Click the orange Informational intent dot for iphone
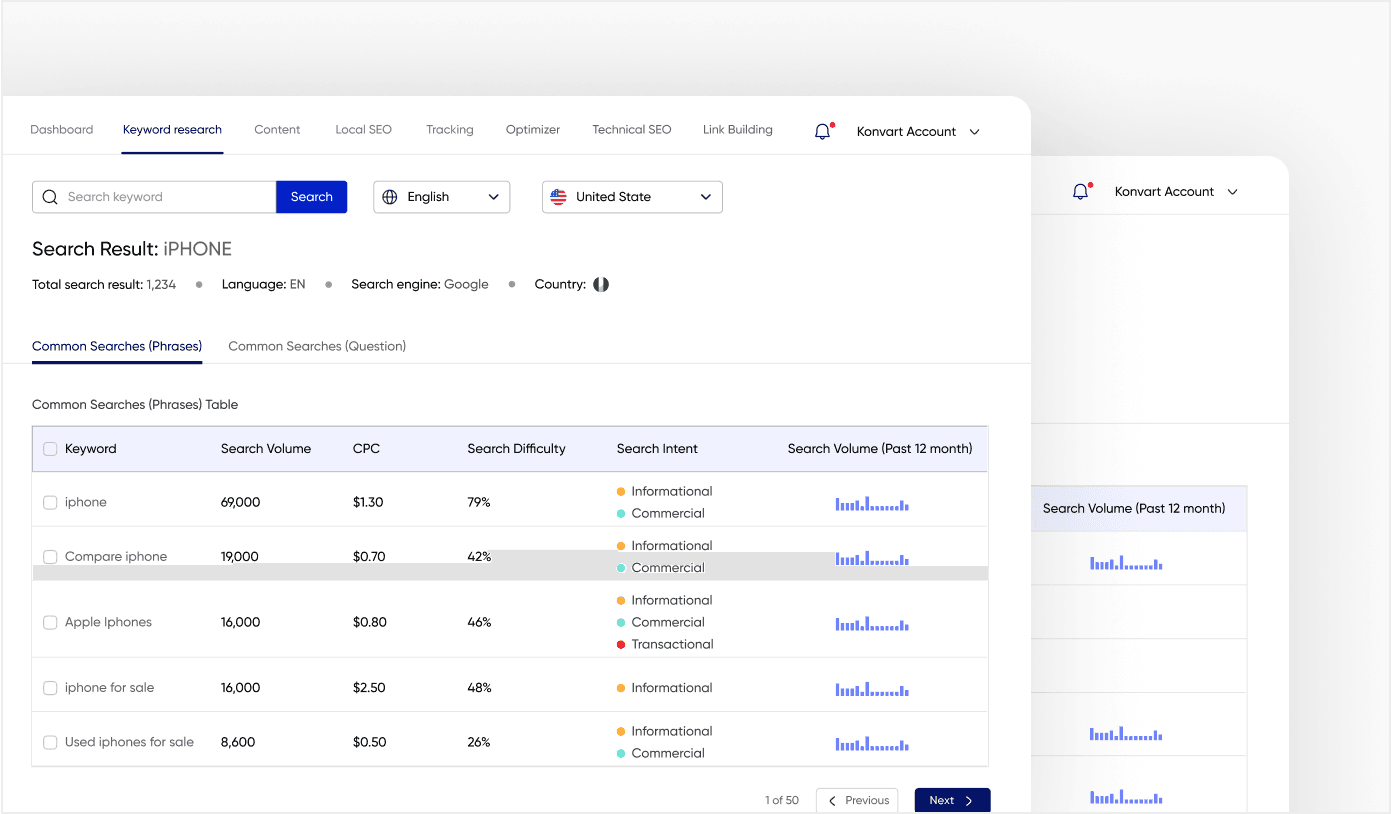 tap(621, 491)
